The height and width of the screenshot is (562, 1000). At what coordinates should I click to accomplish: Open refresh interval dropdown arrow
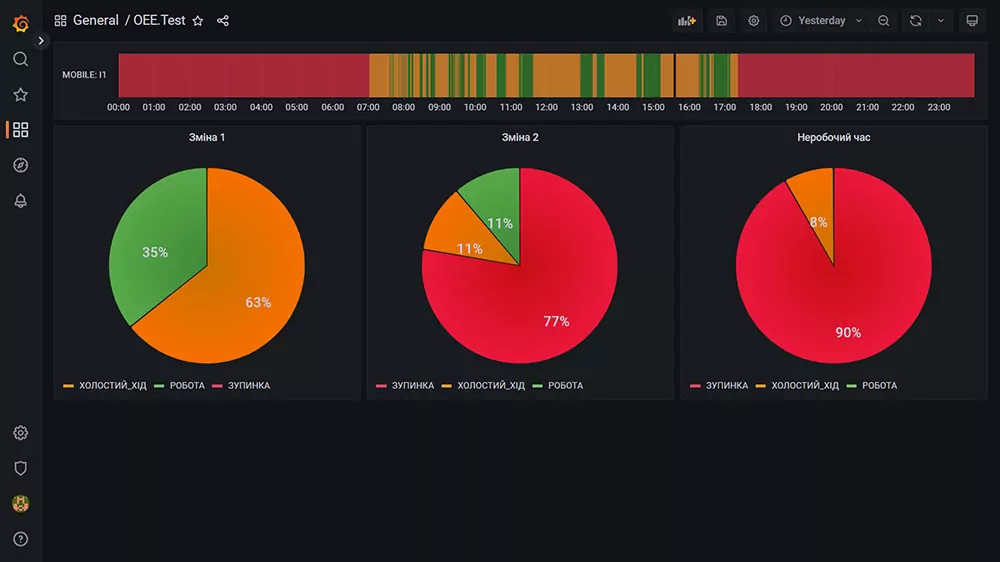click(941, 20)
